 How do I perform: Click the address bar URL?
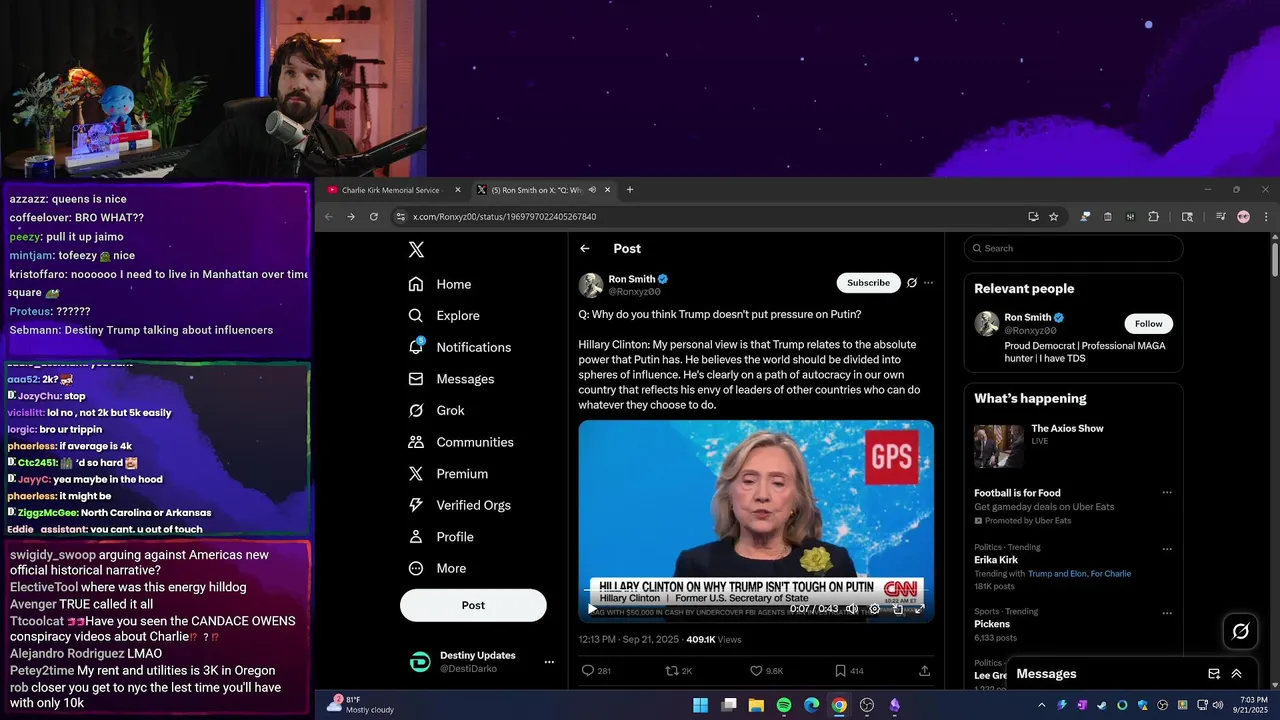504,217
